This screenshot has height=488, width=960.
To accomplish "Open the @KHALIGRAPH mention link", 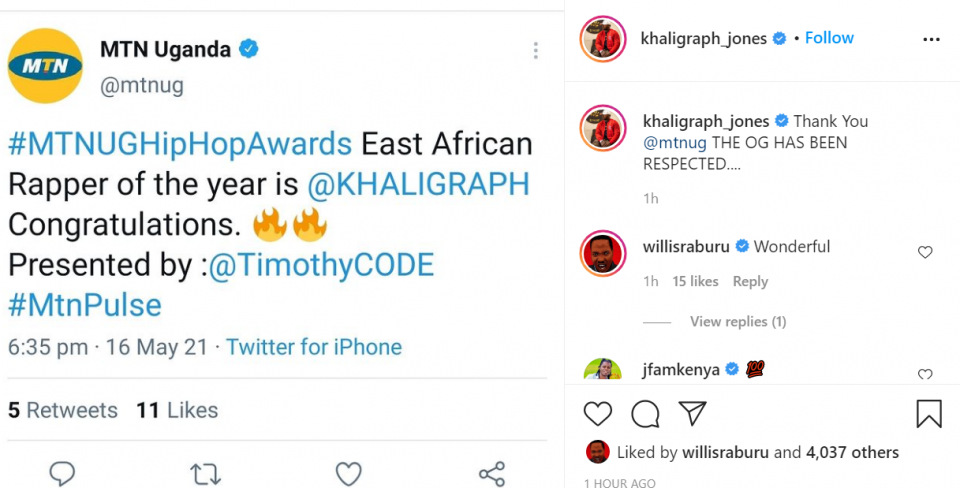I will [x=420, y=184].
